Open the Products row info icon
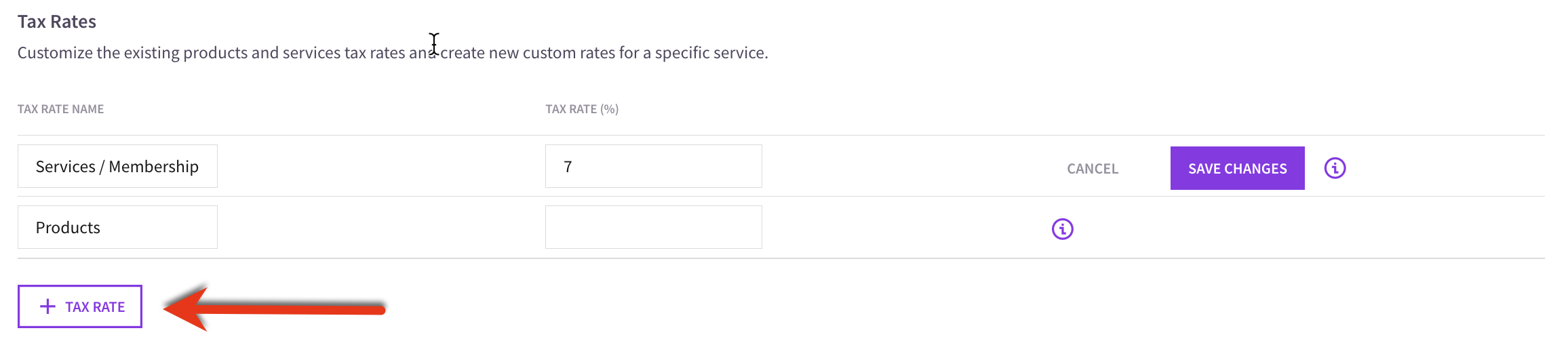Screen dimensions: 1568x339 click(x=1062, y=228)
